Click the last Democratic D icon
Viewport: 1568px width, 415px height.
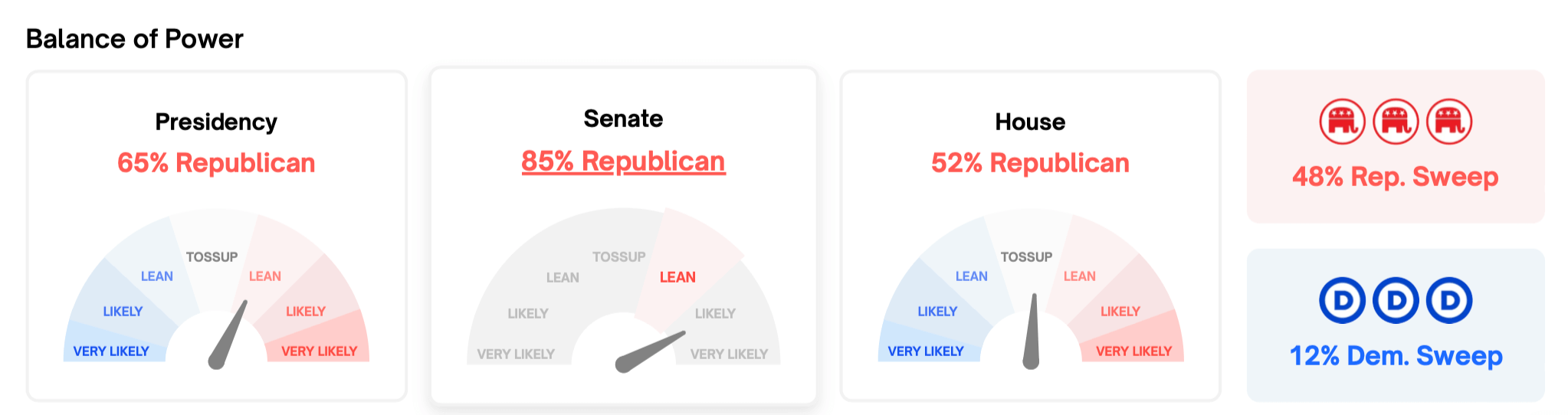pyautogui.click(x=1449, y=300)
